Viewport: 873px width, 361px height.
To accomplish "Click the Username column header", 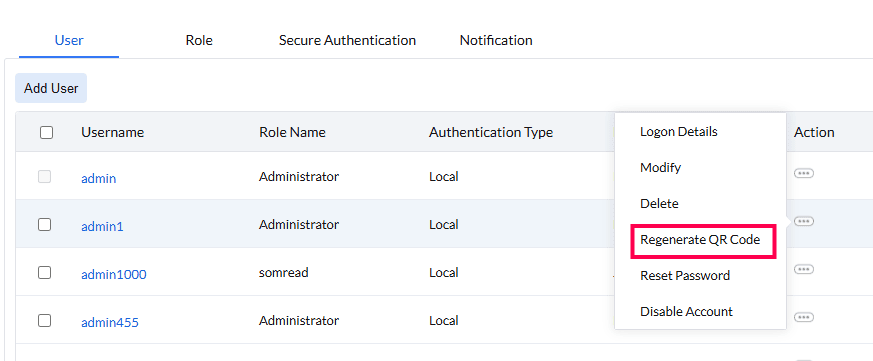I will 112,132.
